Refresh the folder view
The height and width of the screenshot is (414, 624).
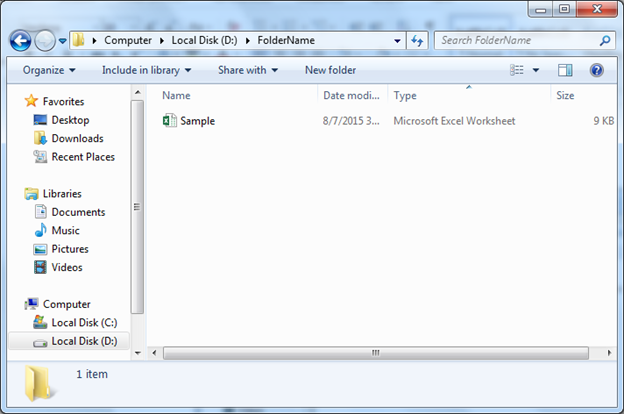tap(417, 41)
